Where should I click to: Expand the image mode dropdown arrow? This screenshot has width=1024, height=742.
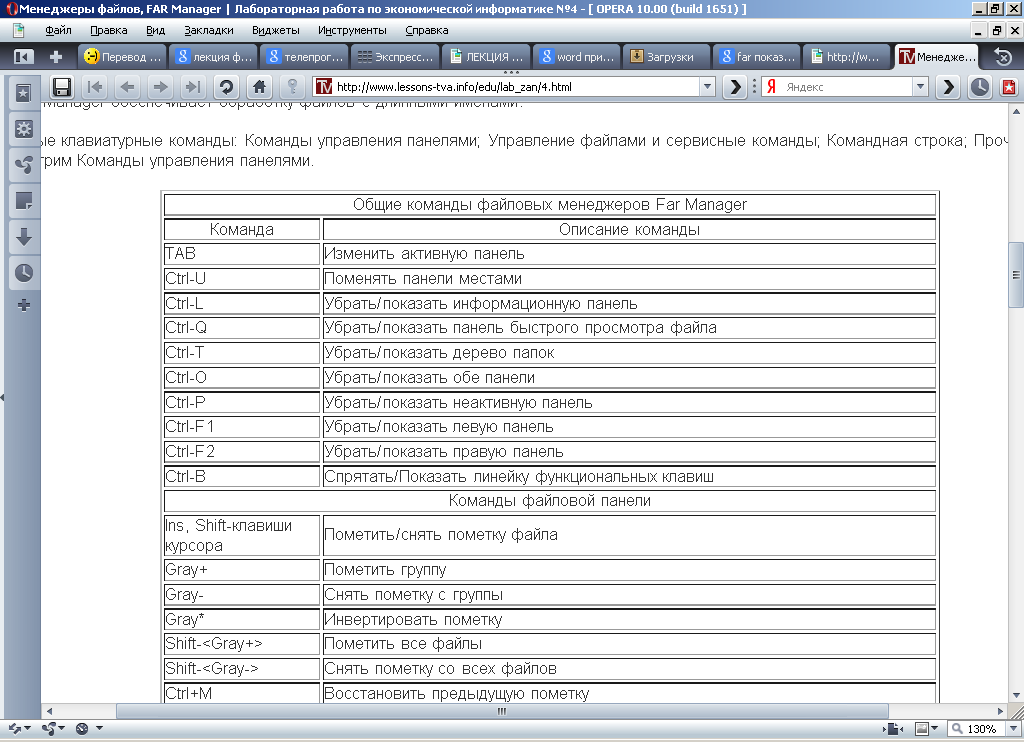pyautogui.click(x=935, y=728)
